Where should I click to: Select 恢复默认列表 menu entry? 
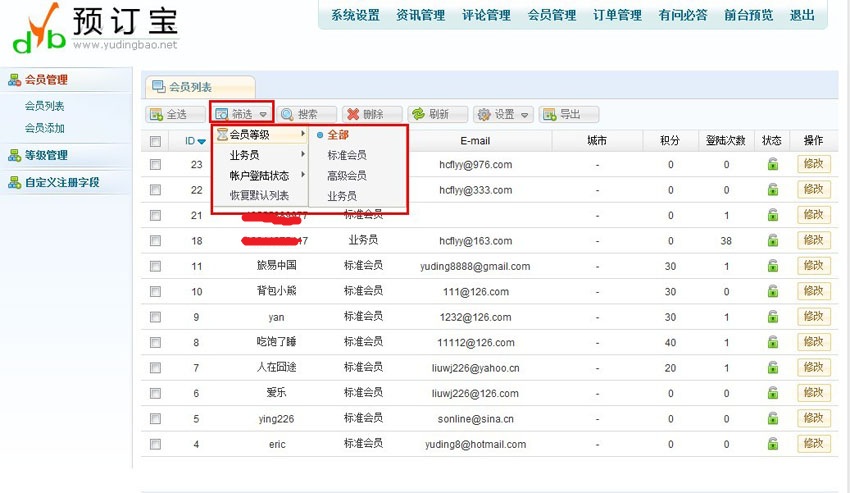click(259, 195)
